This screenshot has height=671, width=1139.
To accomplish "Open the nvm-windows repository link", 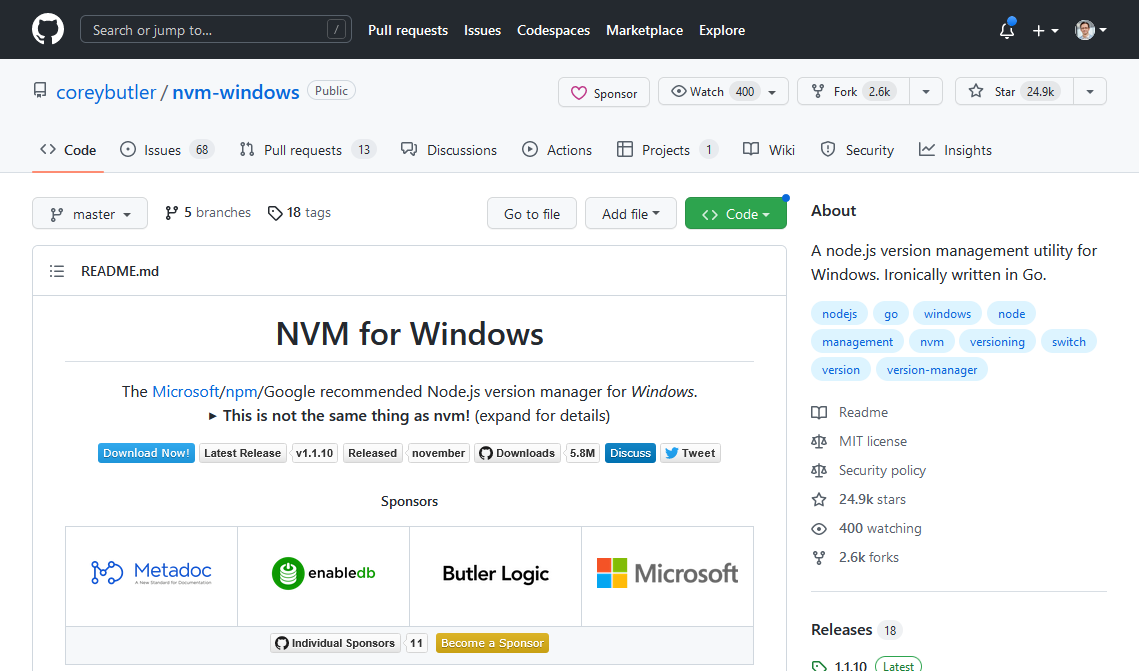I will 235,92.
